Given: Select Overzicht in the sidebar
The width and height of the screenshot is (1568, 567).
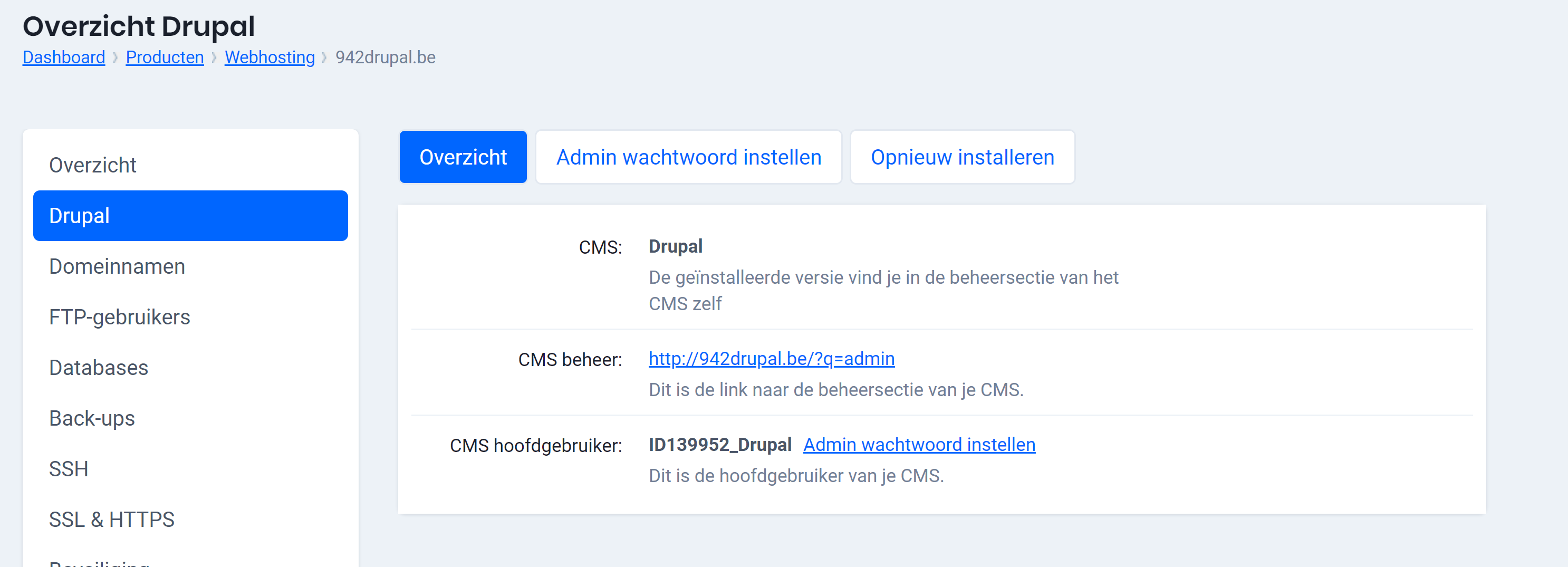Looking at the screenshot, I should click(92, 165).
